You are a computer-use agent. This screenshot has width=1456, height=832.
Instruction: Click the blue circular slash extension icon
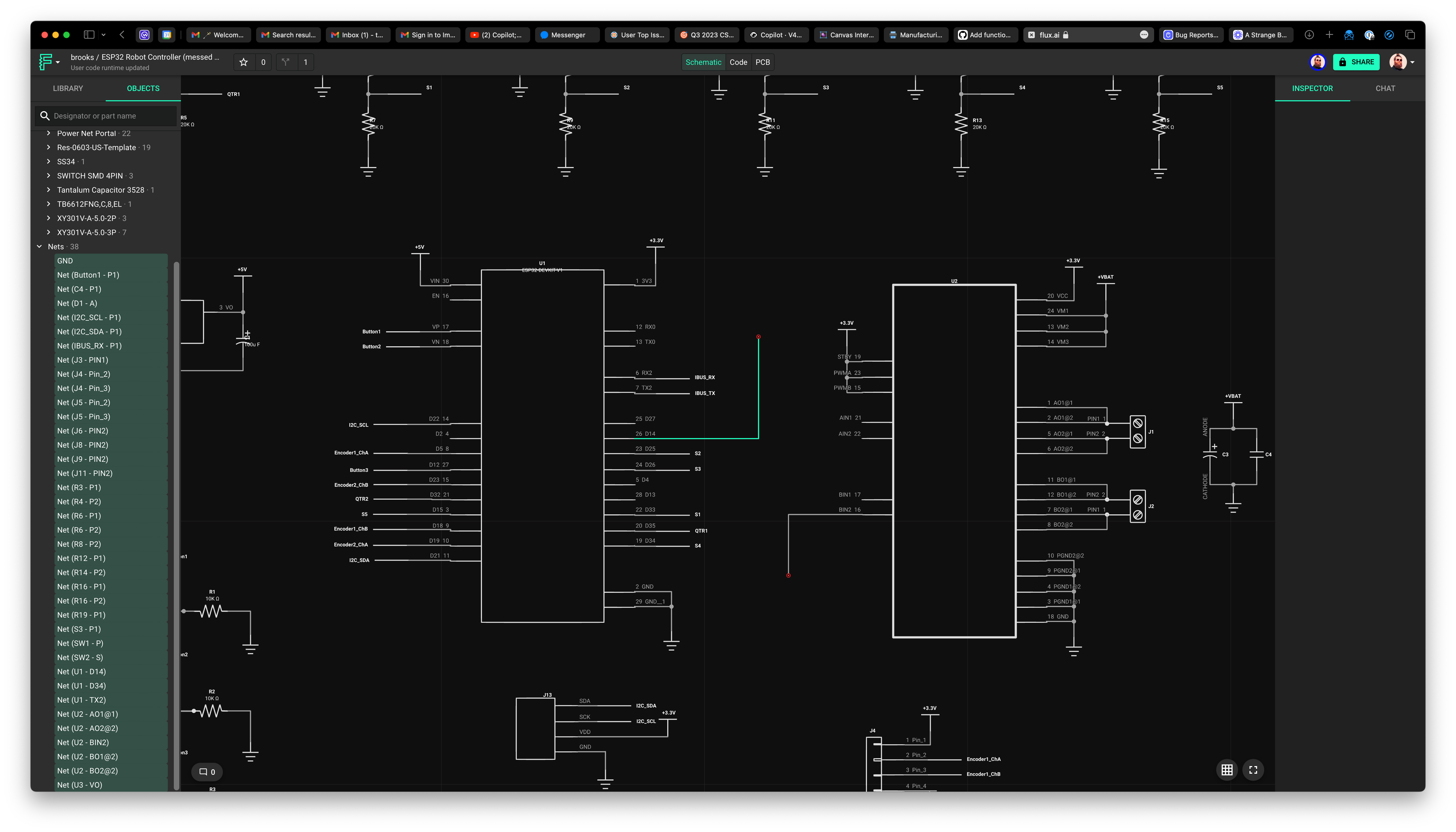[x=1389, y=35]
